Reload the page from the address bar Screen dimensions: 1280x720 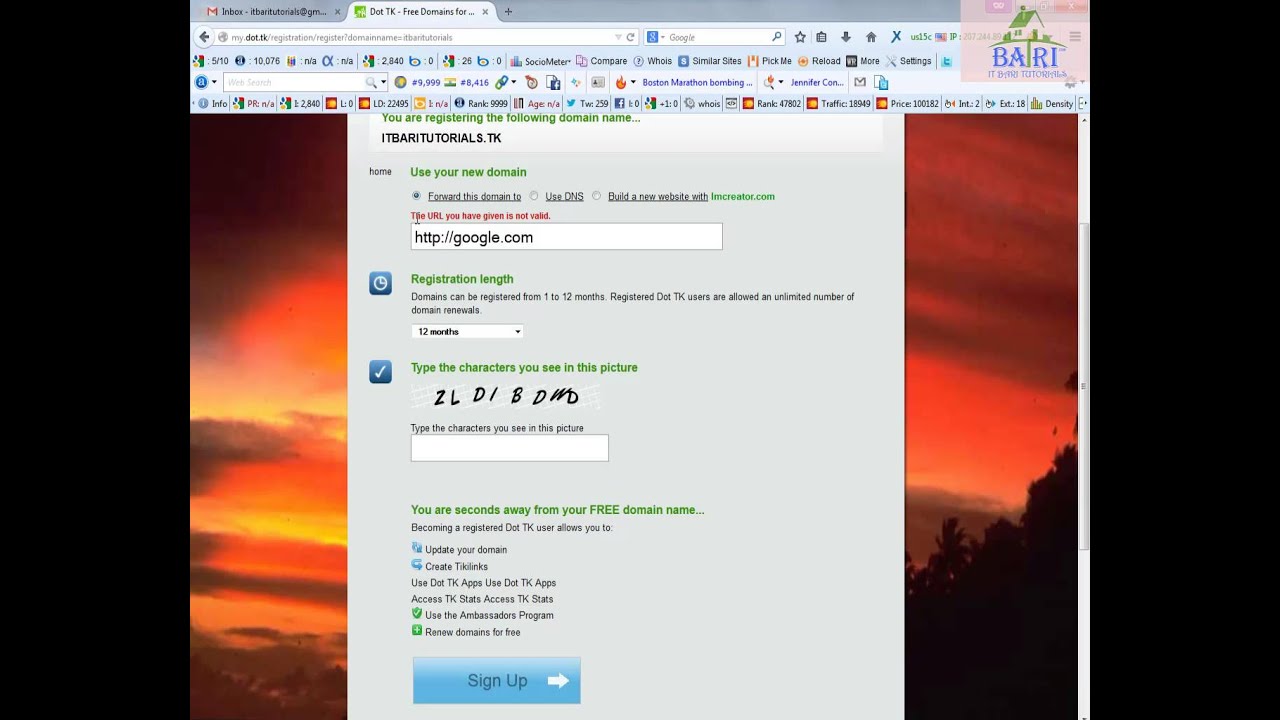pos(630,37)
